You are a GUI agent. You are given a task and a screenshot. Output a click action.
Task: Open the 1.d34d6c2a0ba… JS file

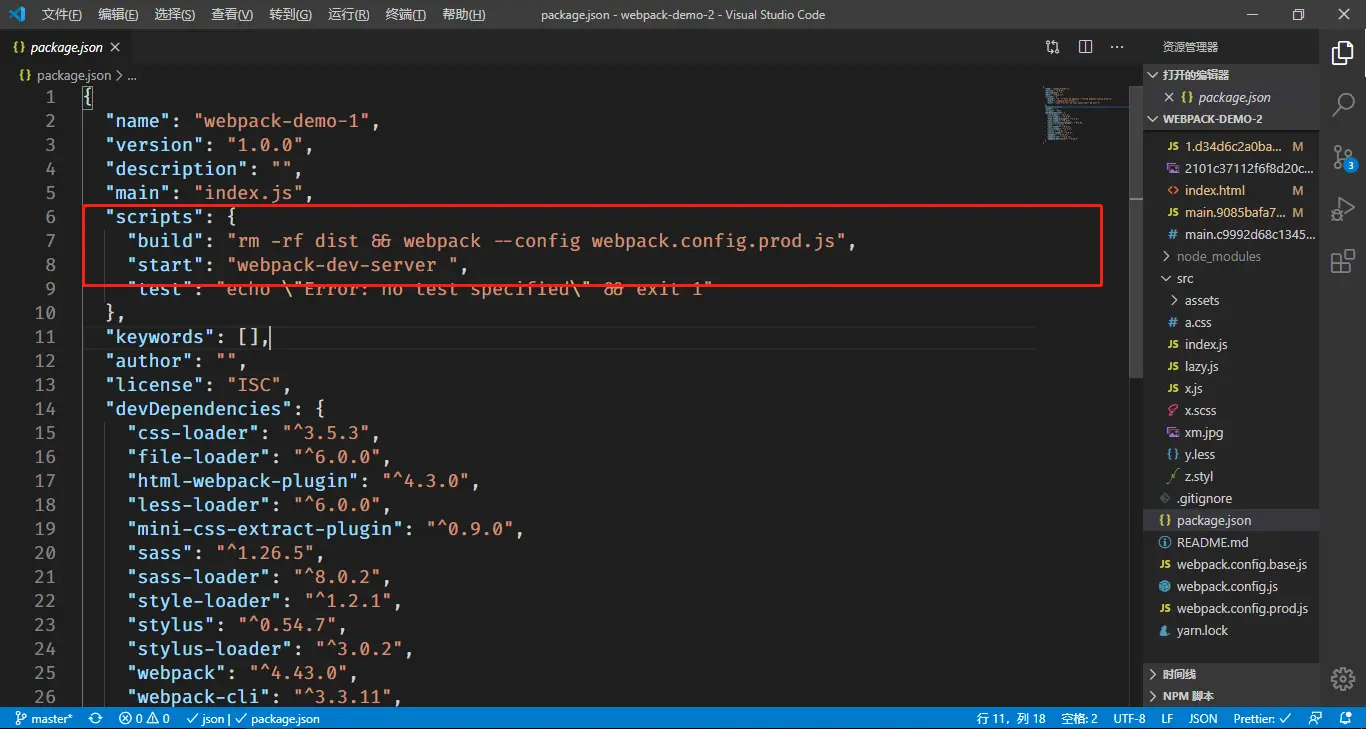(x=1233, y=147)
